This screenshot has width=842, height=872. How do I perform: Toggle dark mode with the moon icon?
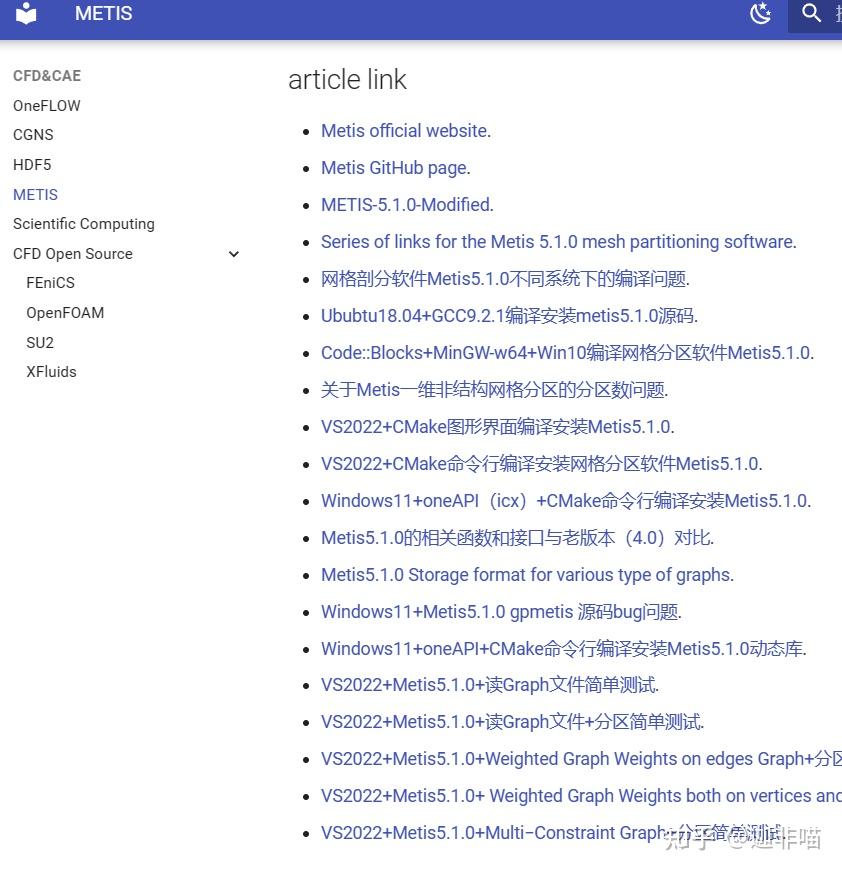(x=760, y=14)
